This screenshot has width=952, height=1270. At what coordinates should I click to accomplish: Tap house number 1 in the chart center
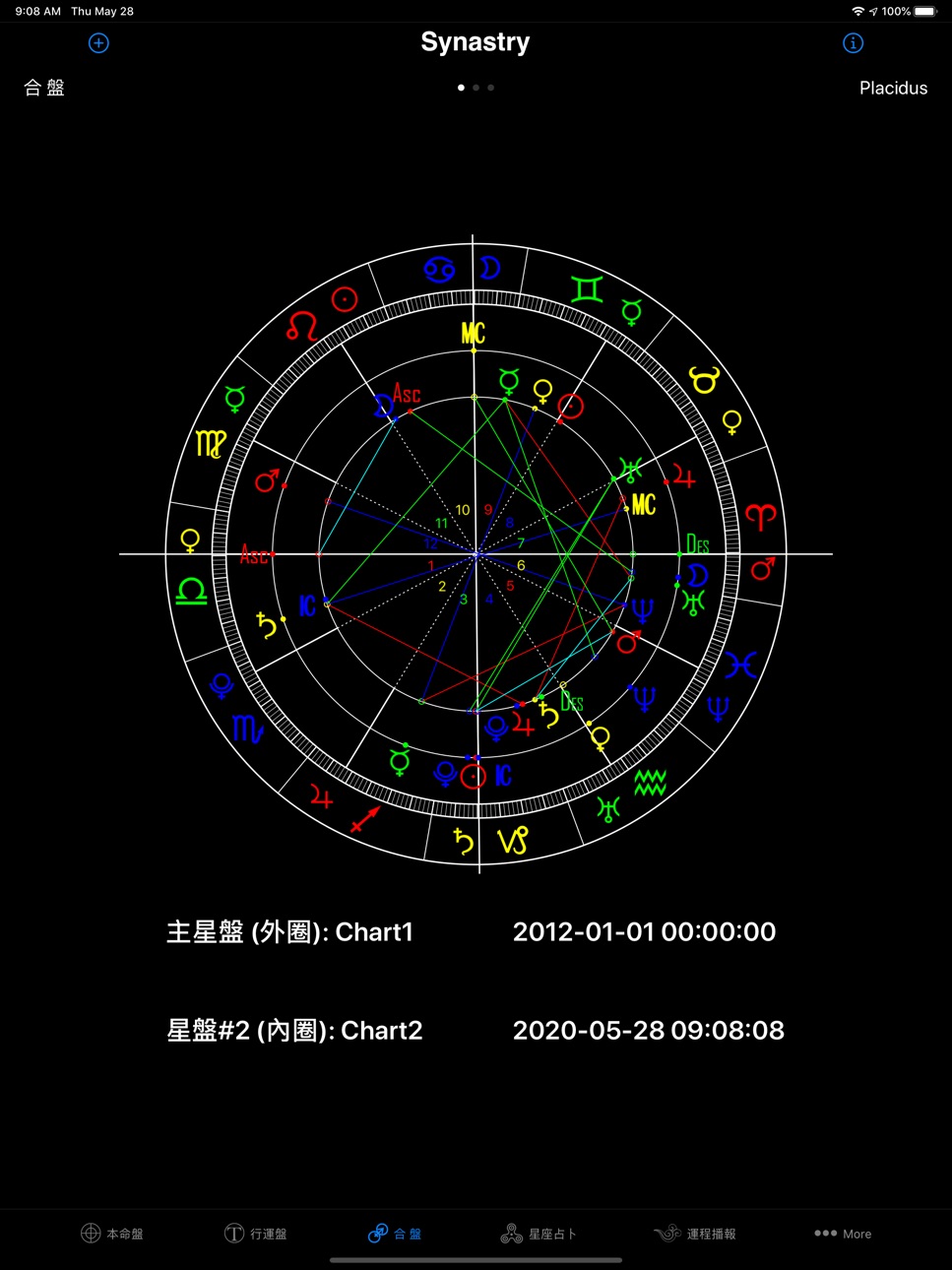[x=430, y=565]
